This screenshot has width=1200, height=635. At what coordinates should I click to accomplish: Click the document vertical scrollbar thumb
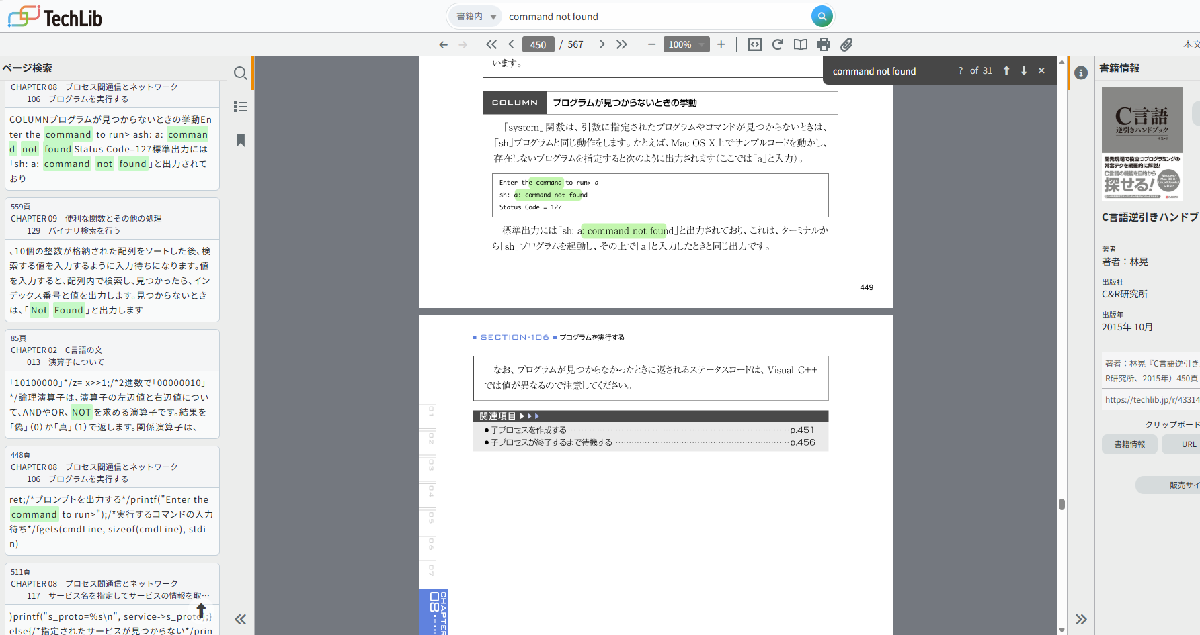click(1062, 505)
